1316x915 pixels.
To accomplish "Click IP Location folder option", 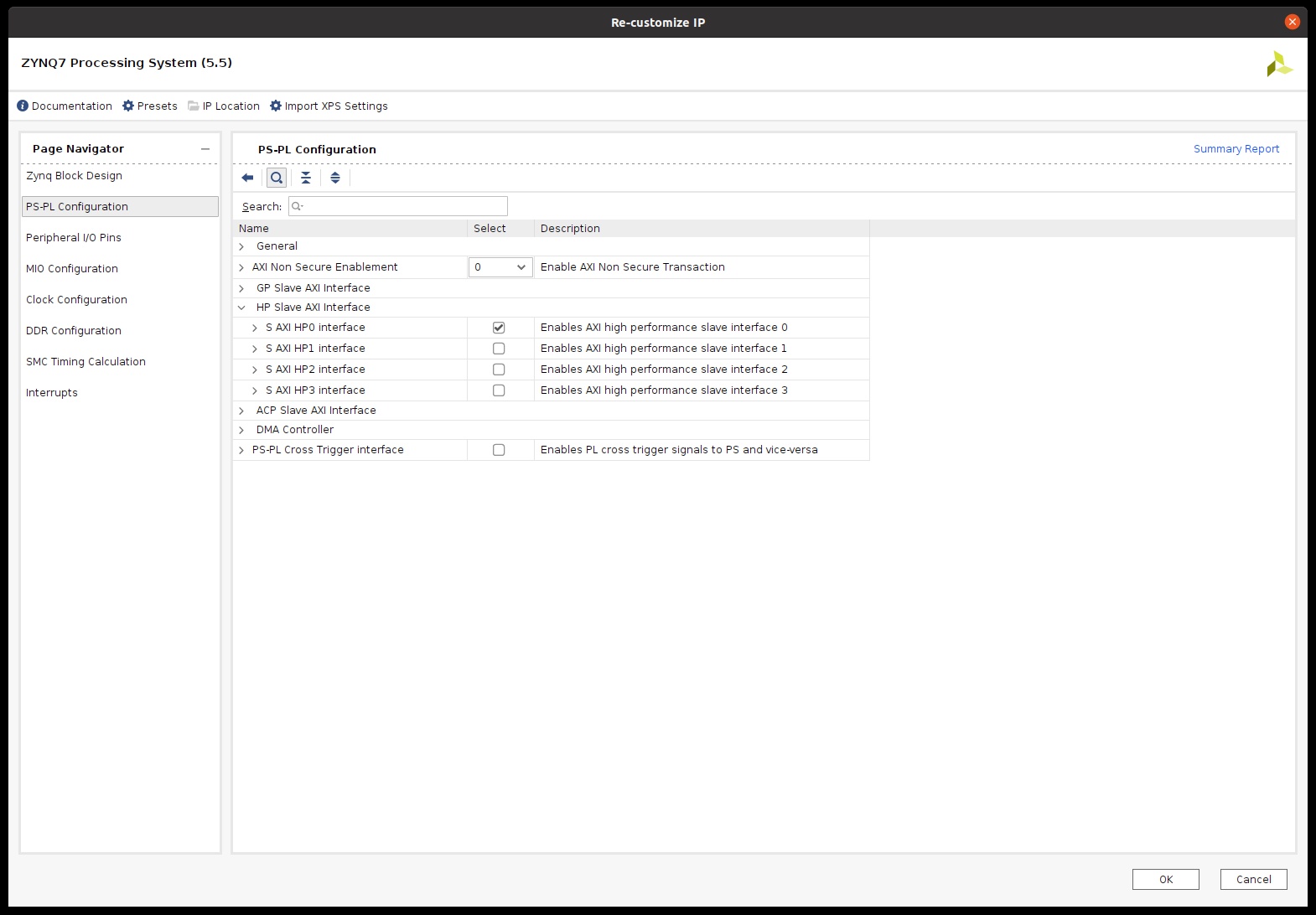I will click(224, 106).
